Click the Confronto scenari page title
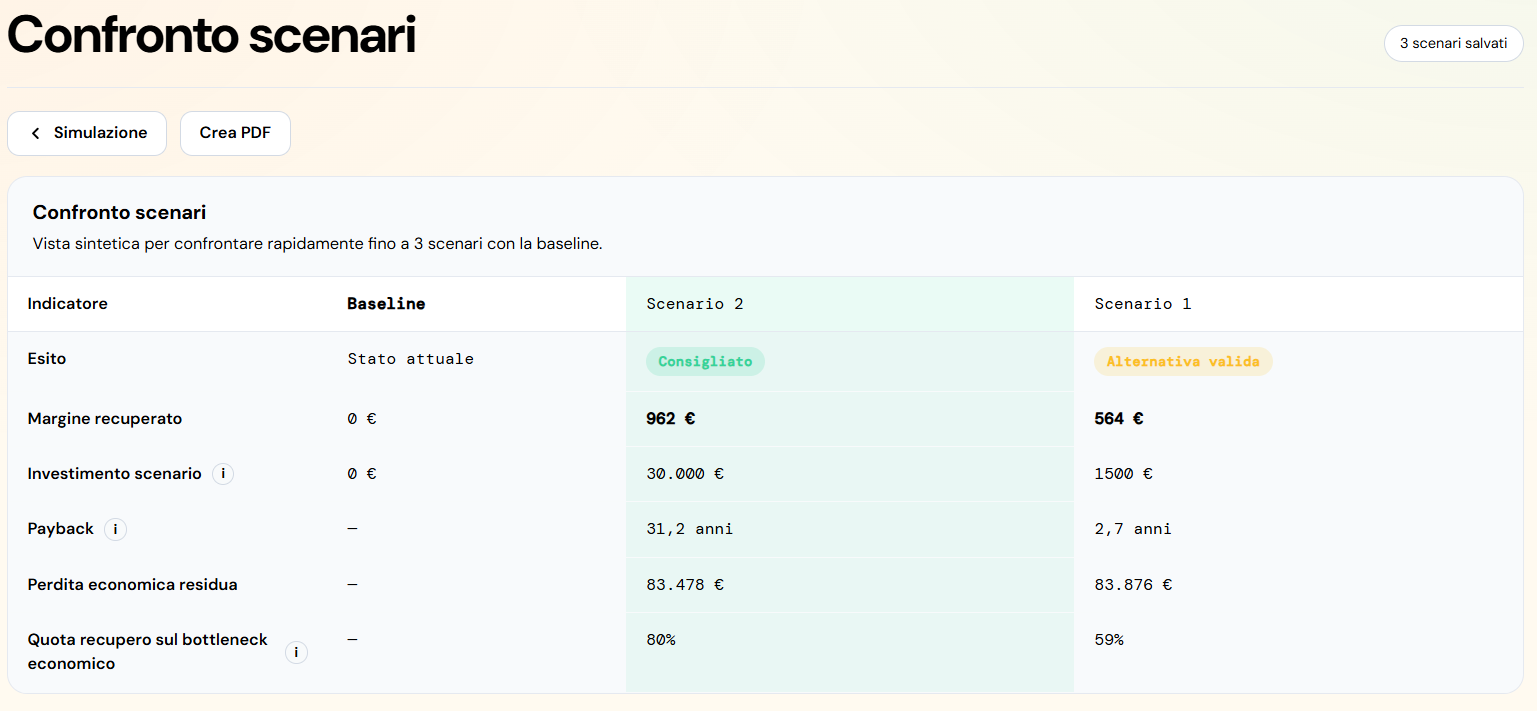The image size is (1537, 711). [x=212, y=36]
